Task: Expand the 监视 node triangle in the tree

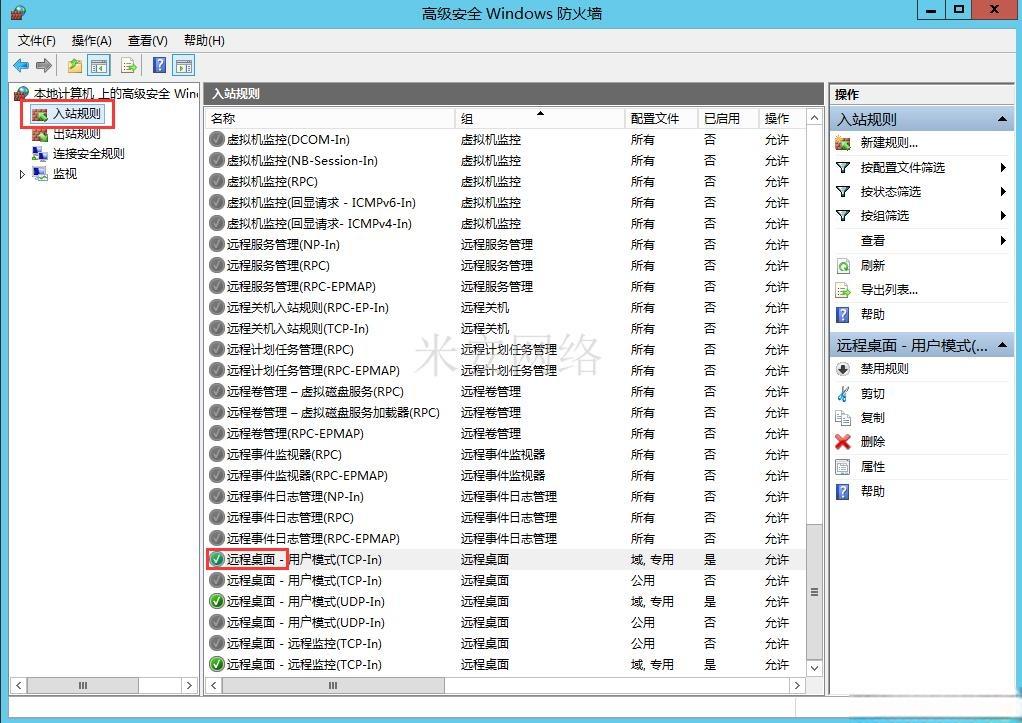Action: (x=22, y=174)
